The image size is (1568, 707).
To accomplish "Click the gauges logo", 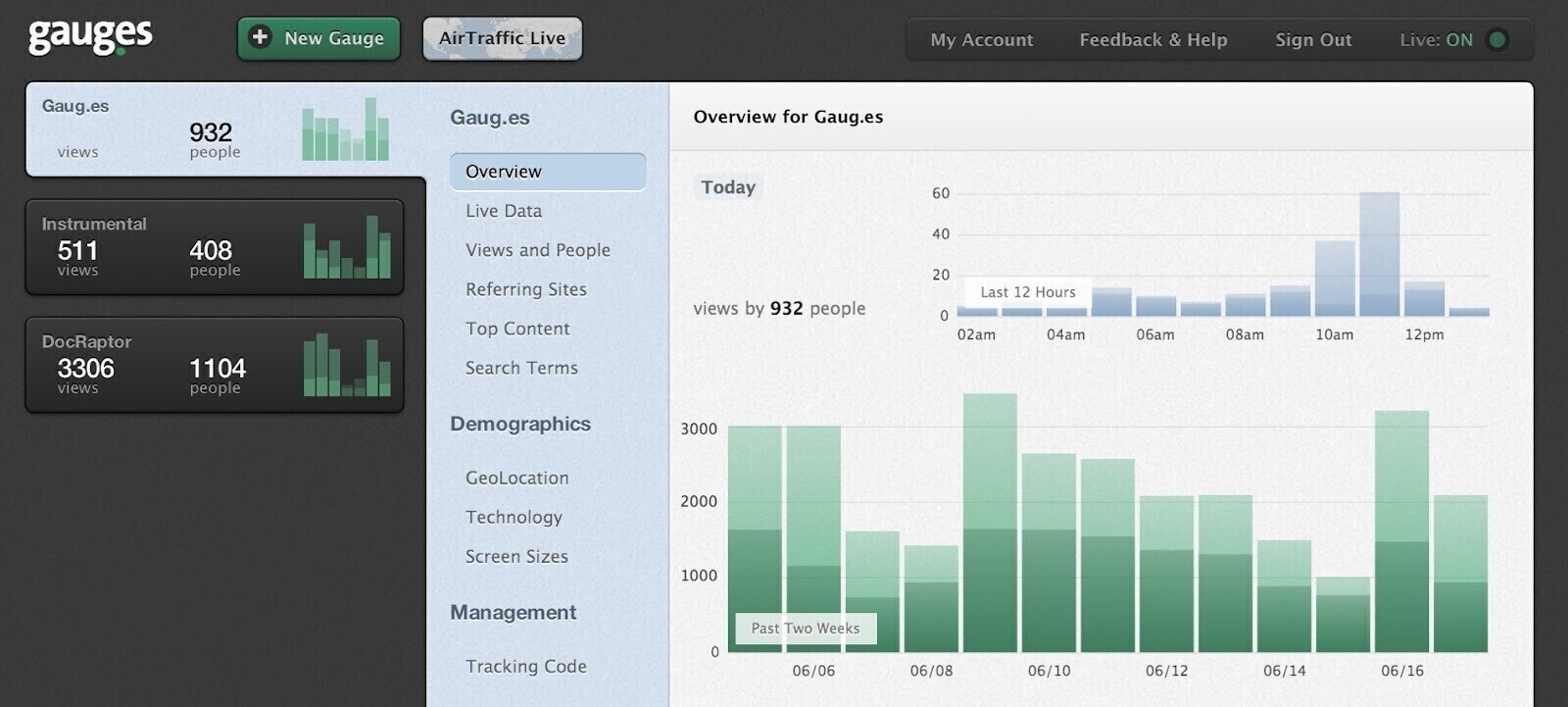I will (x=90, y=37).
